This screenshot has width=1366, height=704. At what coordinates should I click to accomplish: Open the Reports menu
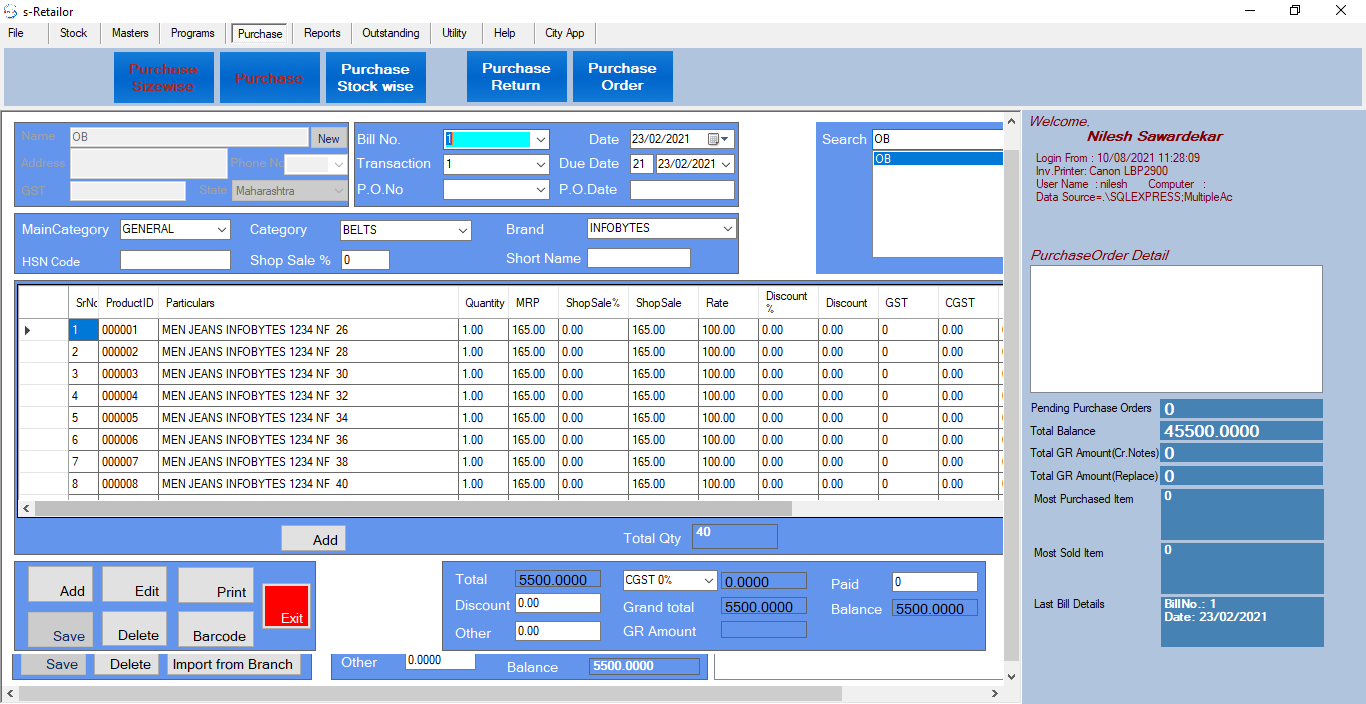coord(322,33)
